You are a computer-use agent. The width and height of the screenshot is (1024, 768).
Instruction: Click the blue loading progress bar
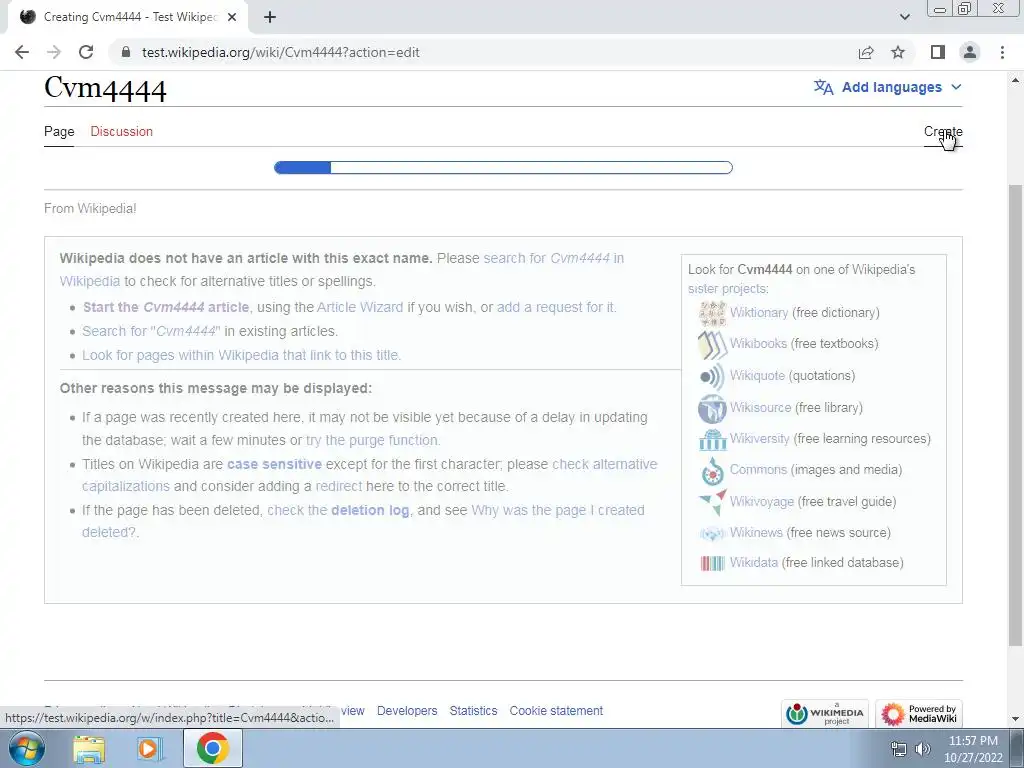tap(503, 168)
